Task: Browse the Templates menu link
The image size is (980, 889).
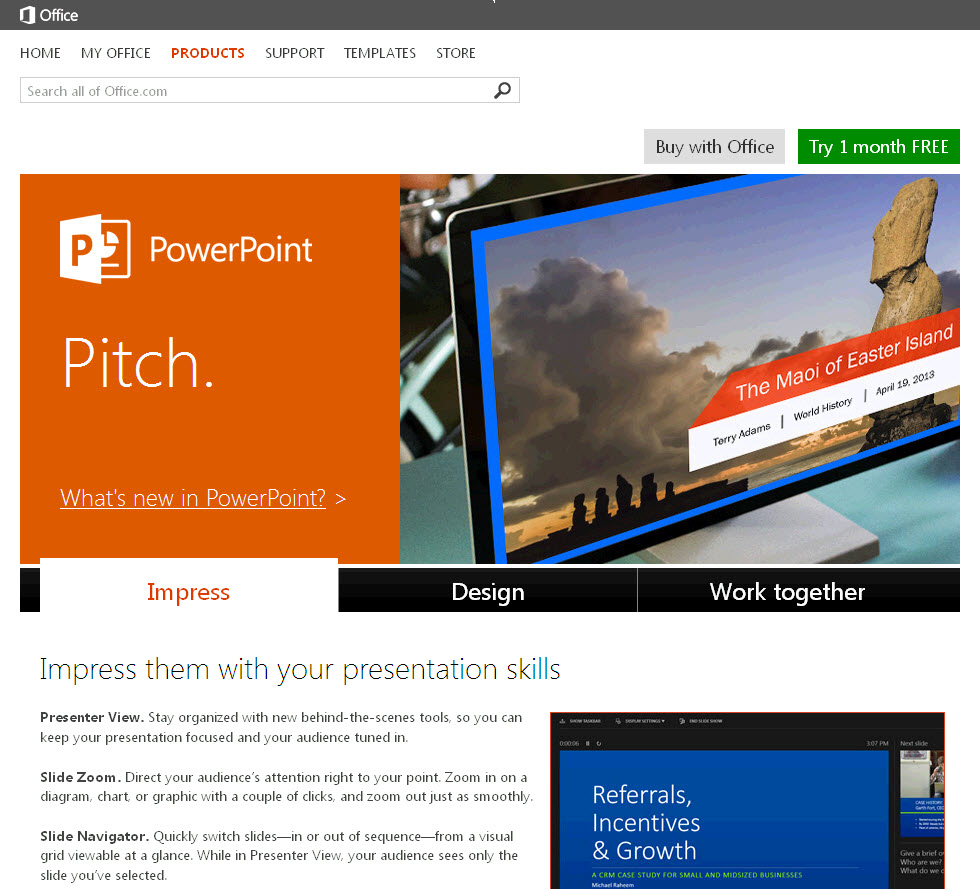Action: (380, 53)
